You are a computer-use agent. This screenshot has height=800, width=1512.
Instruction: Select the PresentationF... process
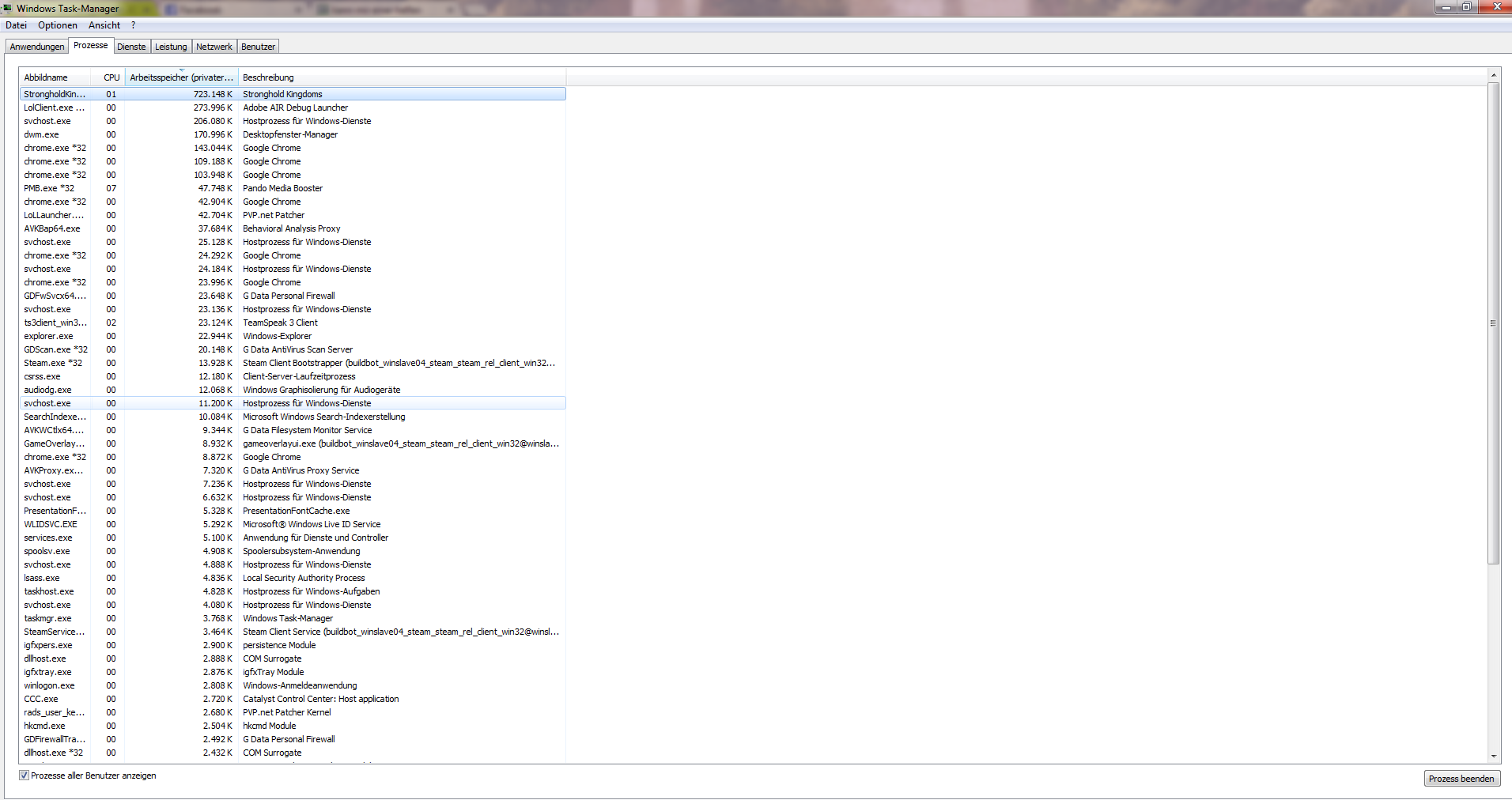click(293, 511)
